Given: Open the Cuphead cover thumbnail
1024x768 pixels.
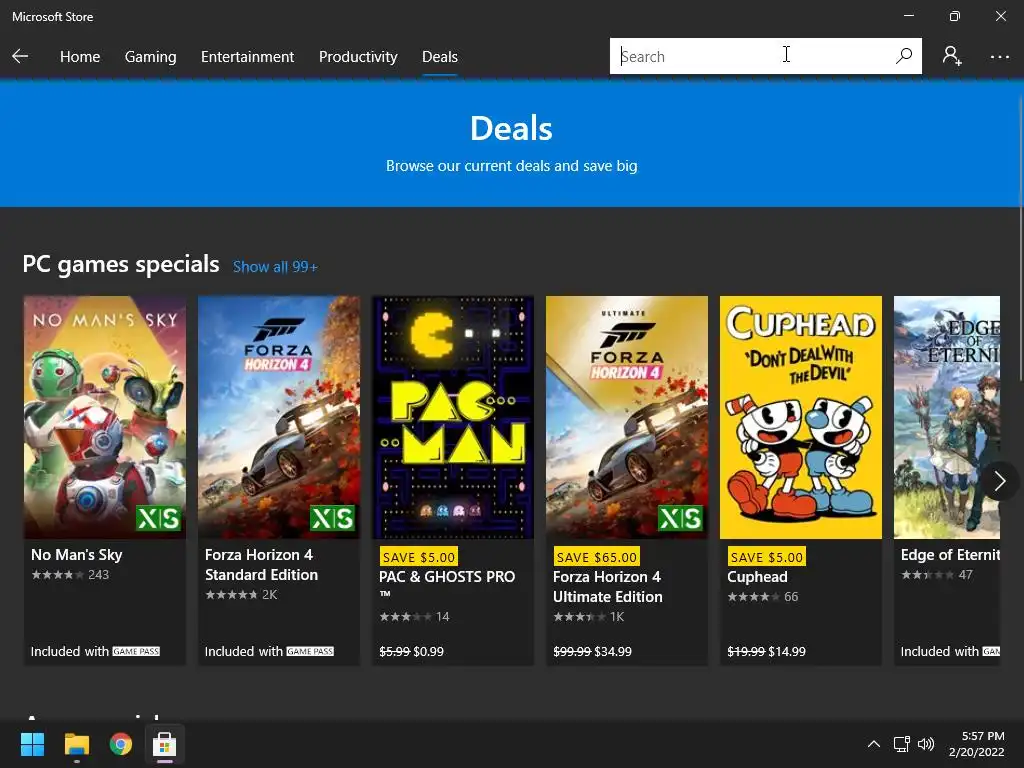Looking at the screenshot, I should [801, 417].
